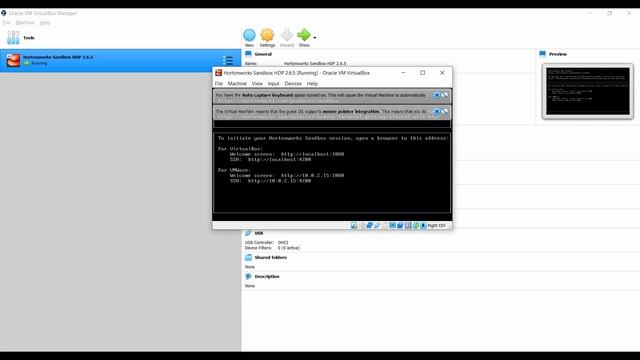Open the Description section header
This screenshot has height=360, width=640.
(x=267, y=276)
